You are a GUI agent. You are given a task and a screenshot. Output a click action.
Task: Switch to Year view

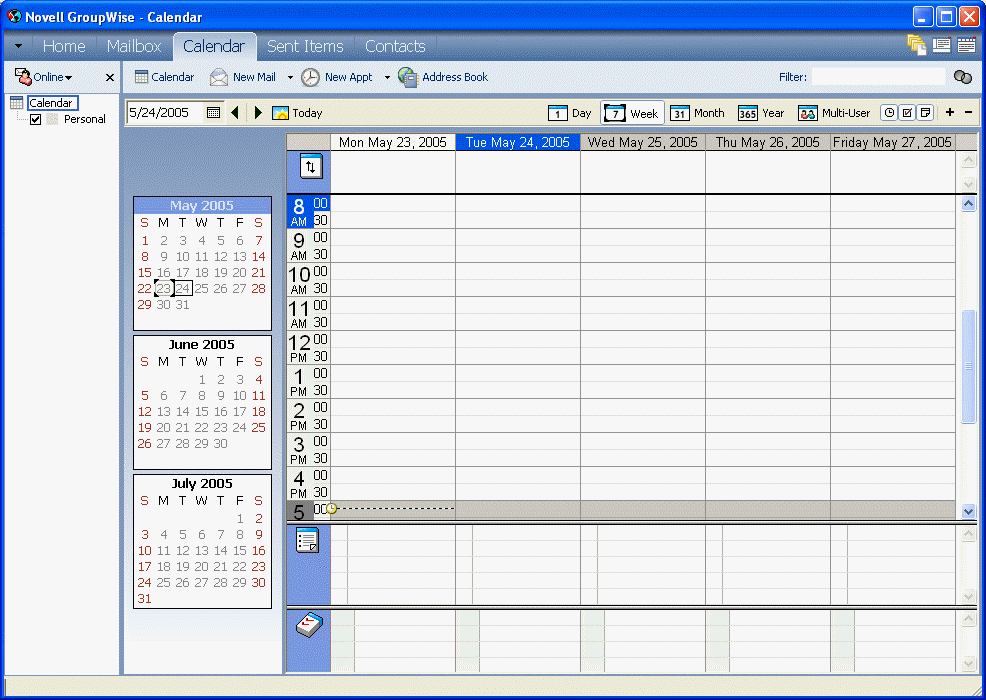tap(761, 113)
